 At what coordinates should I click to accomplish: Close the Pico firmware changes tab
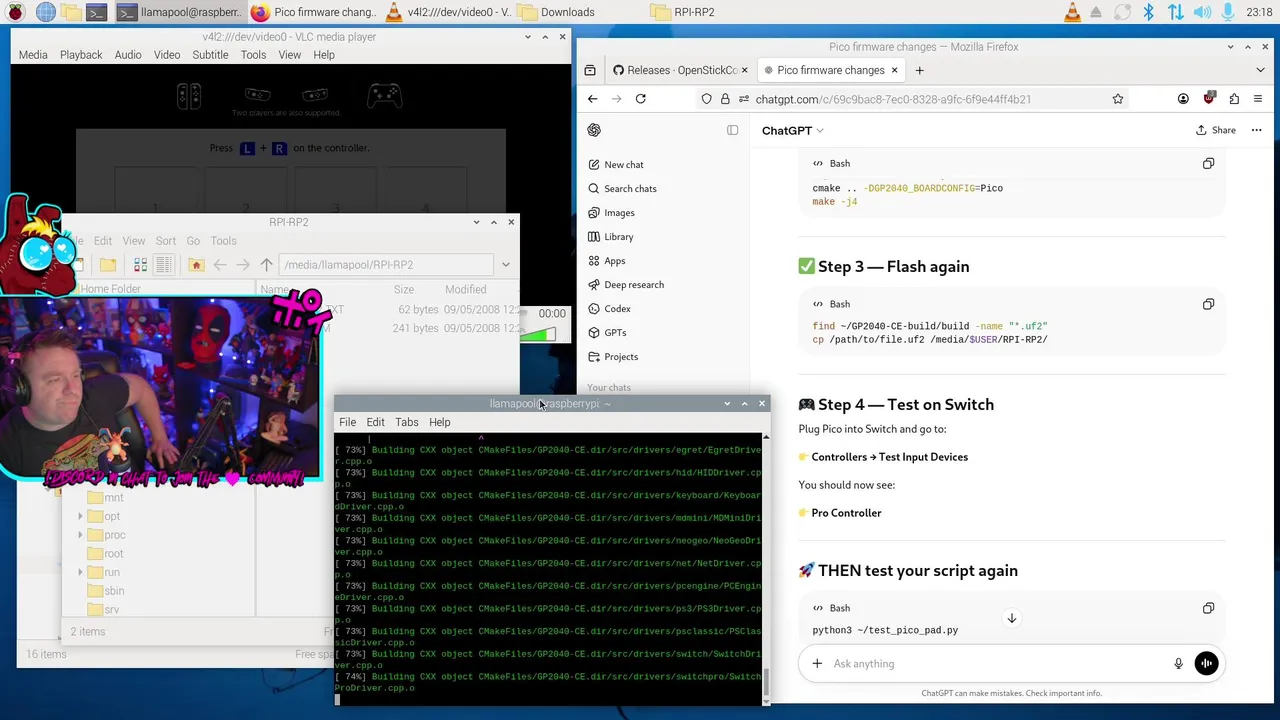pos(895,70)
